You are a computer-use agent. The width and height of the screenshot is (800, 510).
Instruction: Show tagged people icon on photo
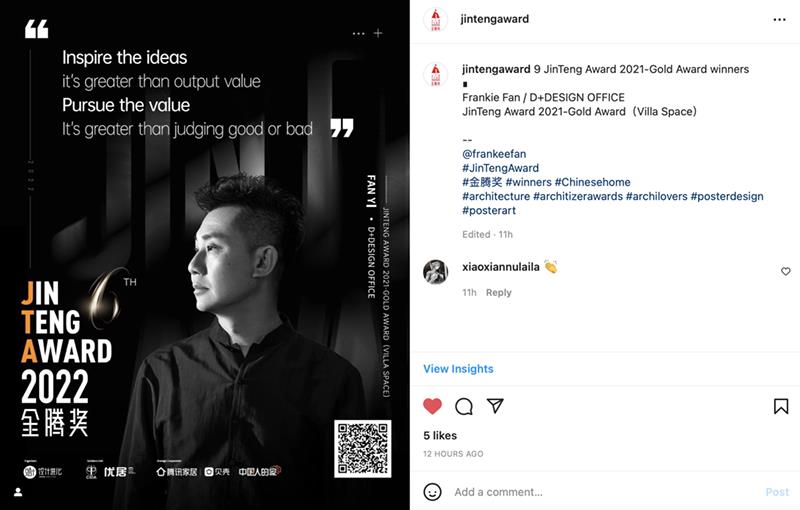tap(18, 492)
